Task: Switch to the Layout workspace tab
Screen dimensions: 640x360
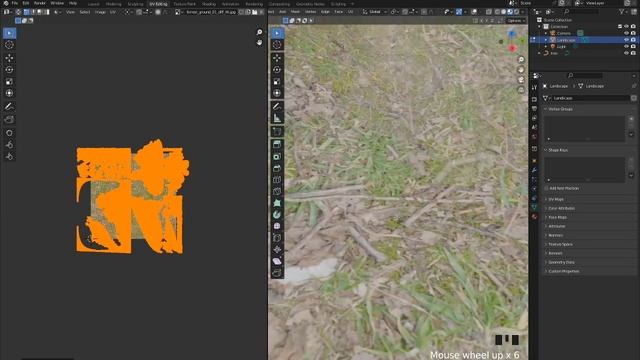Action: click(x=93, y=4)
